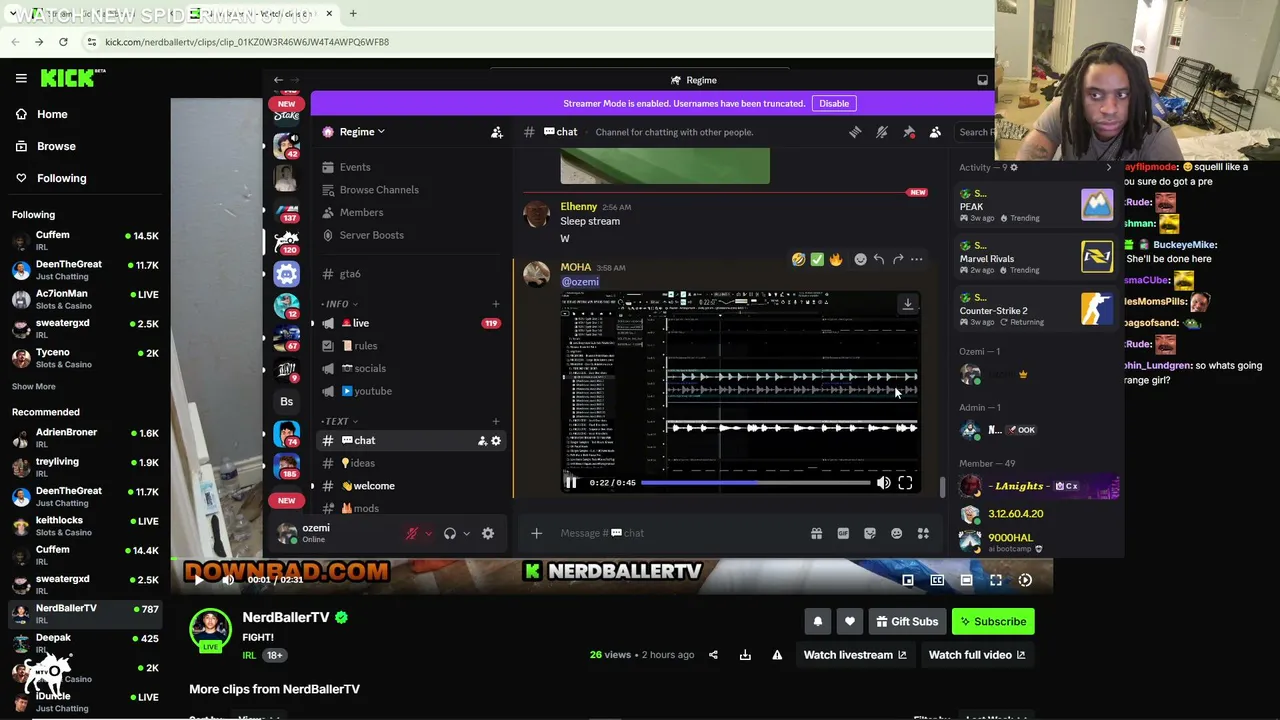Screen dimensions: 1280x720
Task: Toggle notification settings in Discord channel header
Action: coord(882,132)
